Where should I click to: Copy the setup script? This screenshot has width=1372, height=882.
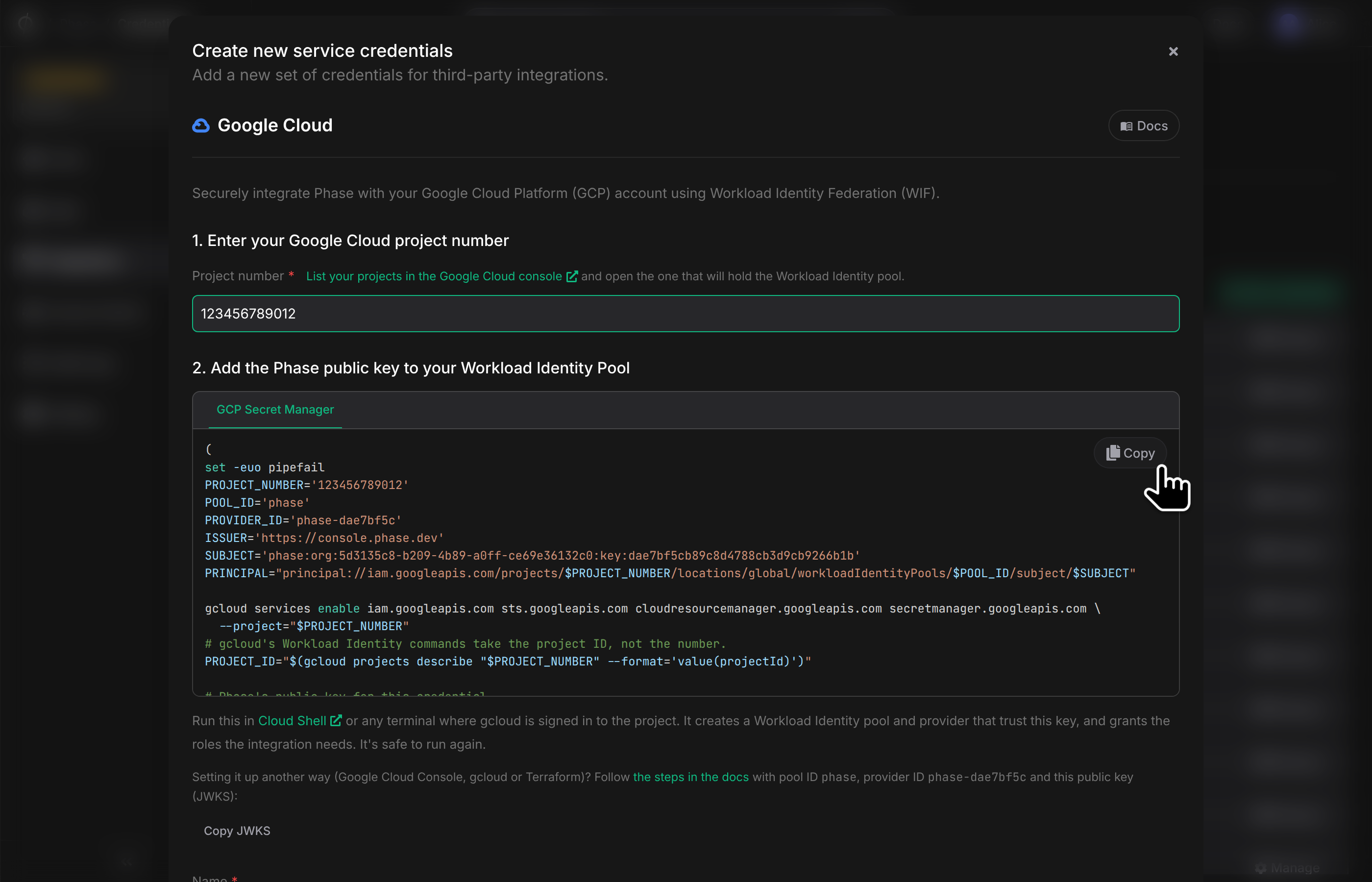pyautogui.click(x=1130, y=453)
